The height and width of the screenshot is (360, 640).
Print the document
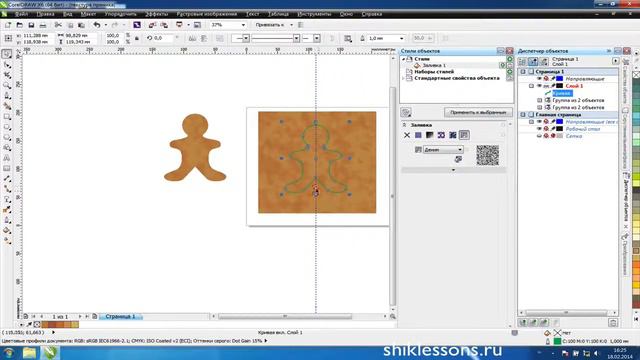pos(42,25)
